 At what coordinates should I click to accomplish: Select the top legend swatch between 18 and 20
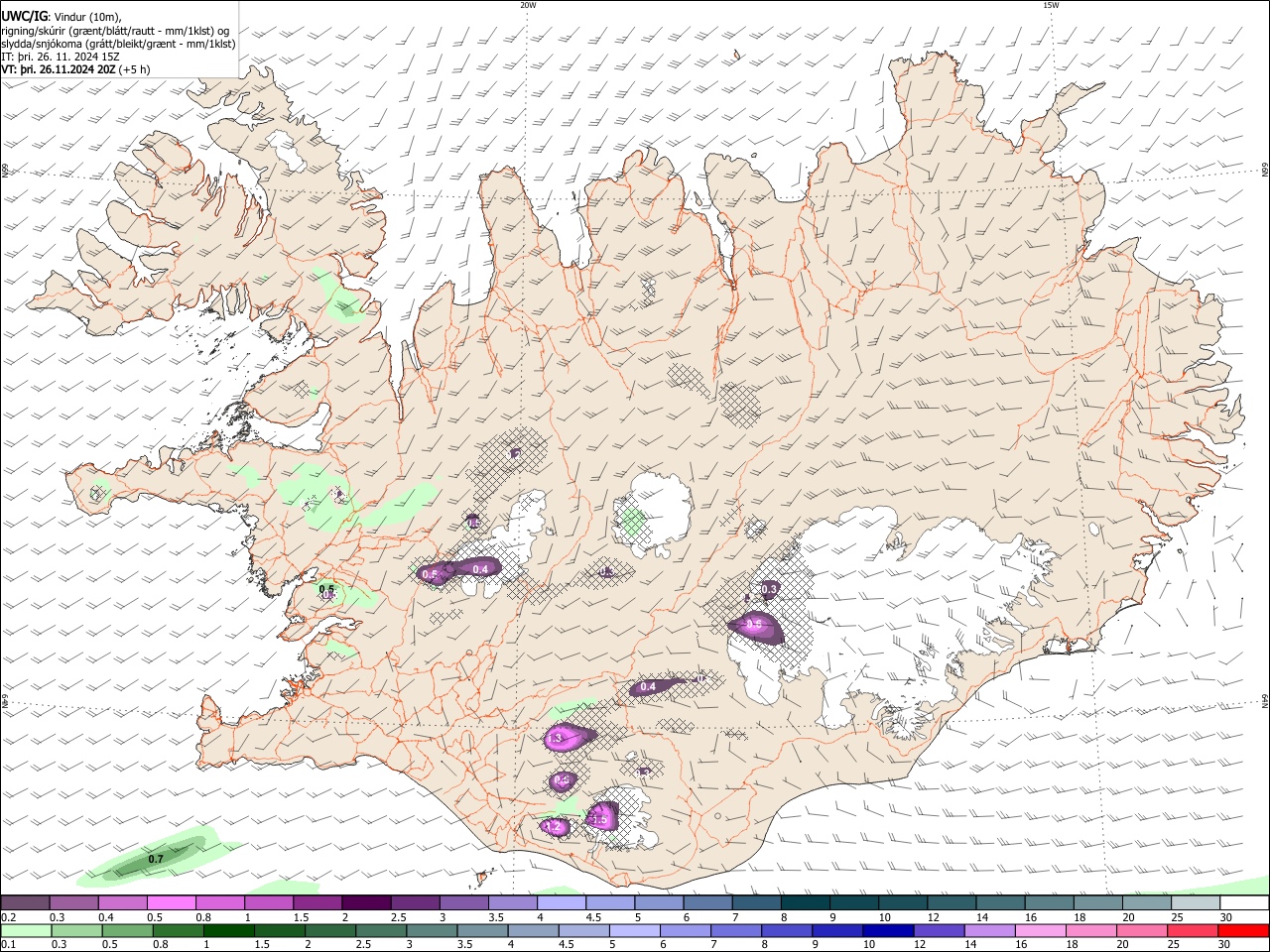click(1098, 902)
